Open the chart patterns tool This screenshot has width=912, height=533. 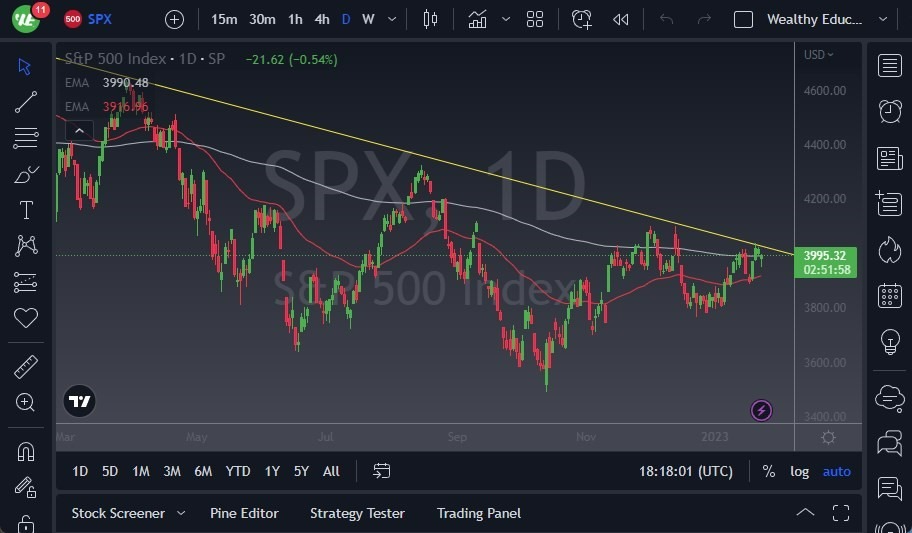point(26,246)
